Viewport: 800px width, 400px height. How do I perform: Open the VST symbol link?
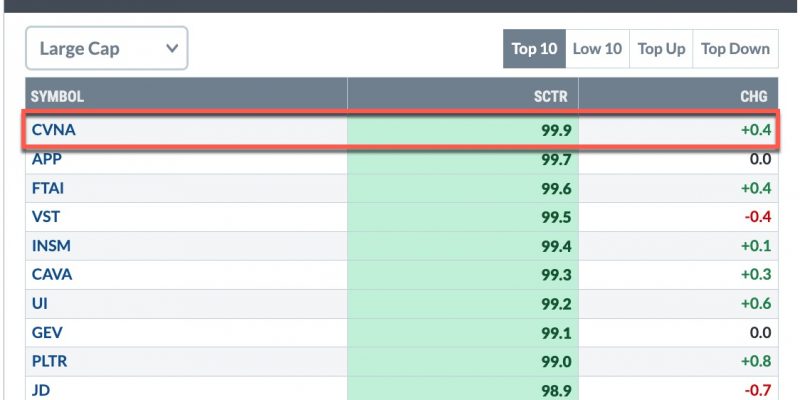coord(45,217)
